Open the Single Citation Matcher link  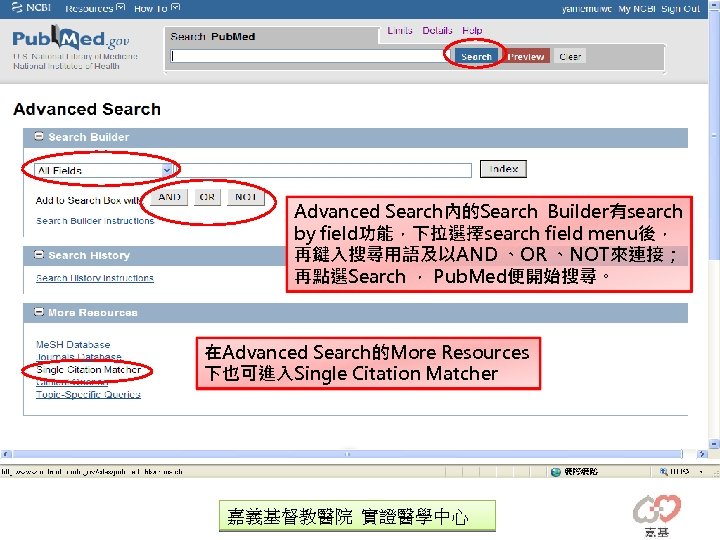[89, 370]
